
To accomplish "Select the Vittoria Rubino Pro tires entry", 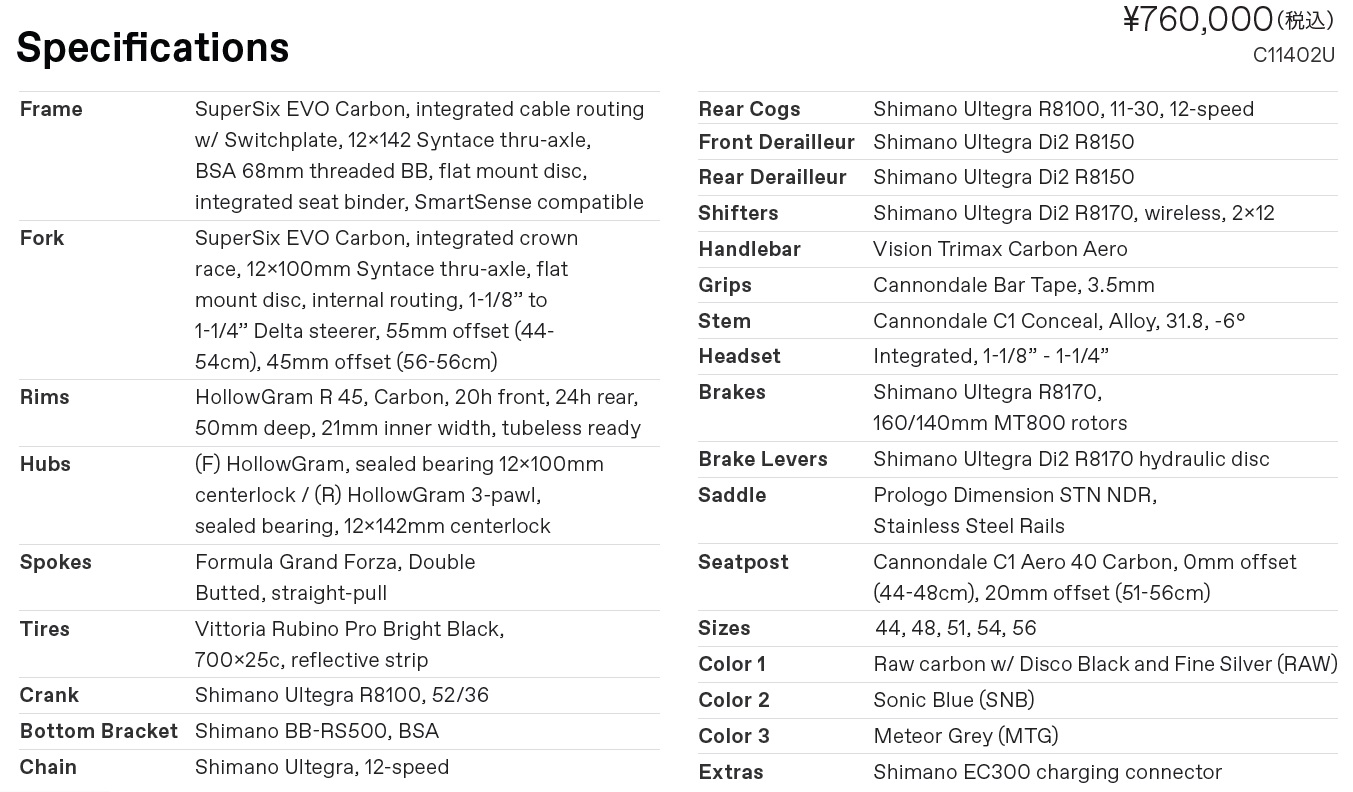I will pyautogui.click(x=349, y=644).
